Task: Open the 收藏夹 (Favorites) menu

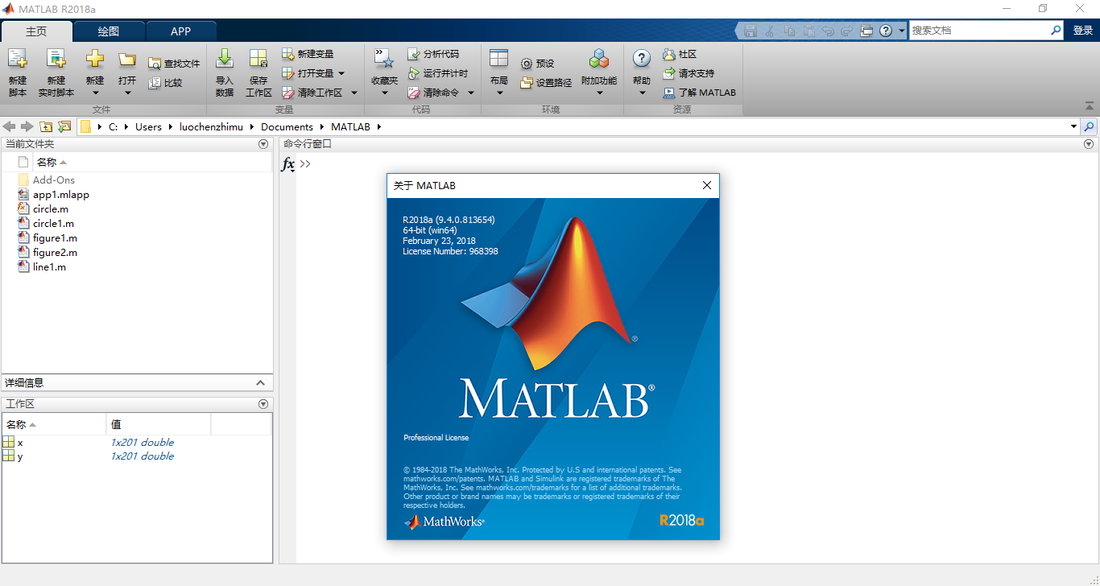Action: 384,72
